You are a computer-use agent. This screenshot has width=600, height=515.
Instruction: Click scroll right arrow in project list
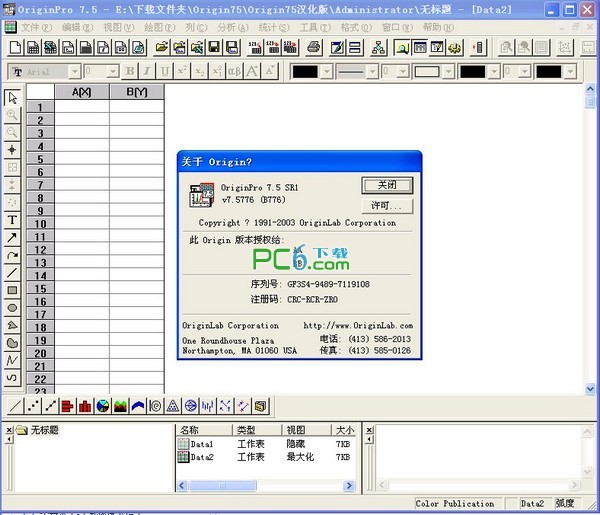pos(349,486)
